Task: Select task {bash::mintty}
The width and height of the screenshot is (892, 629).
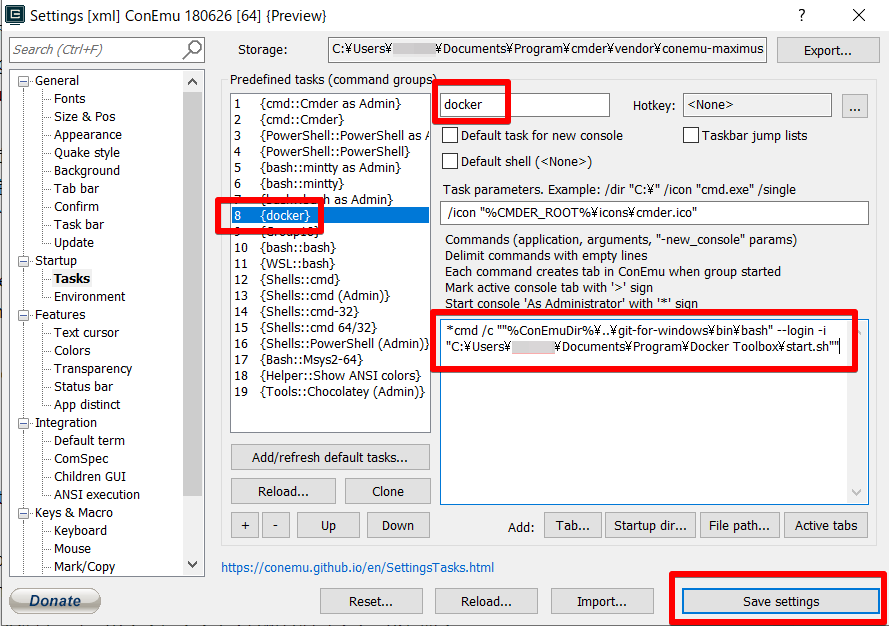Action: 330,184
